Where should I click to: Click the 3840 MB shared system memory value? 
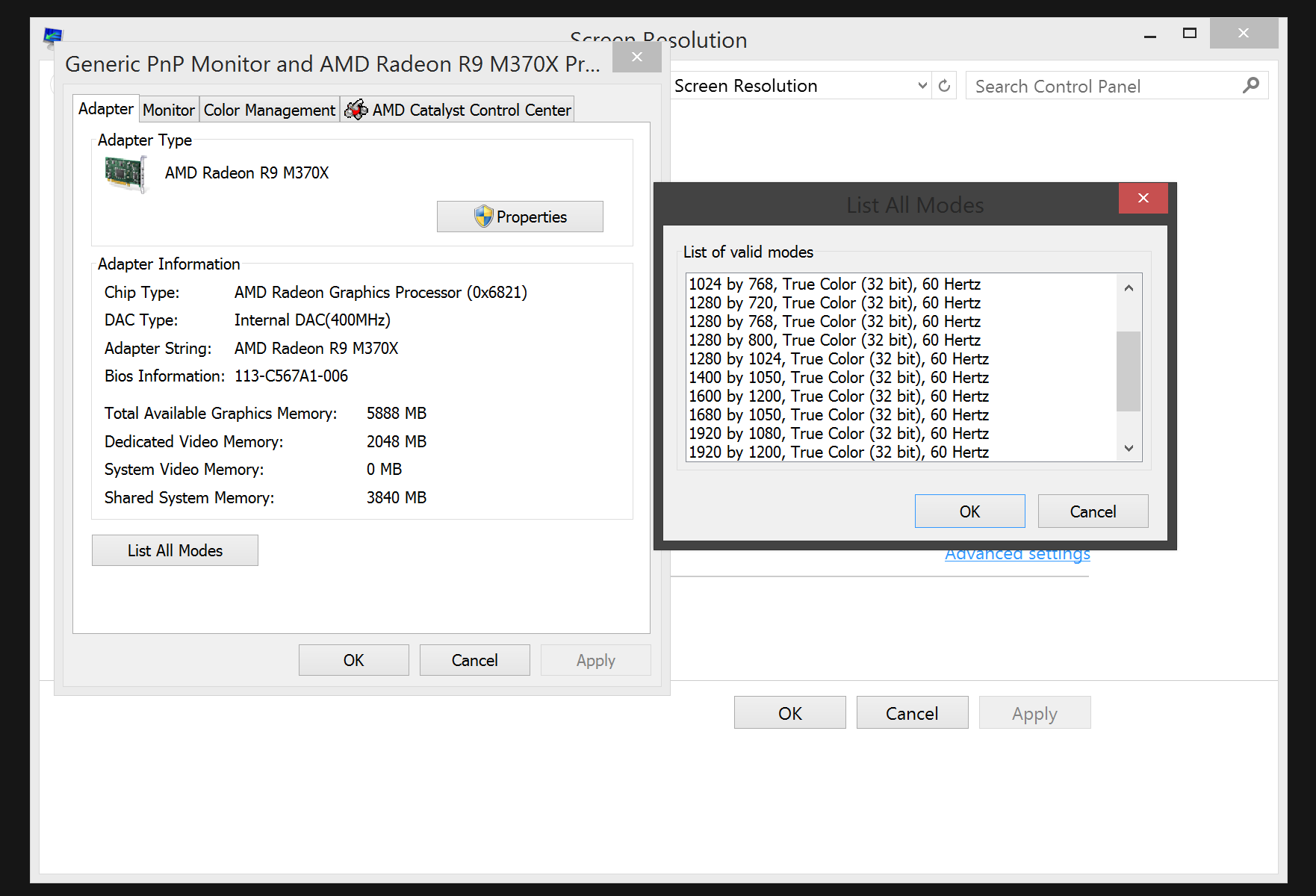pos(397,498)
